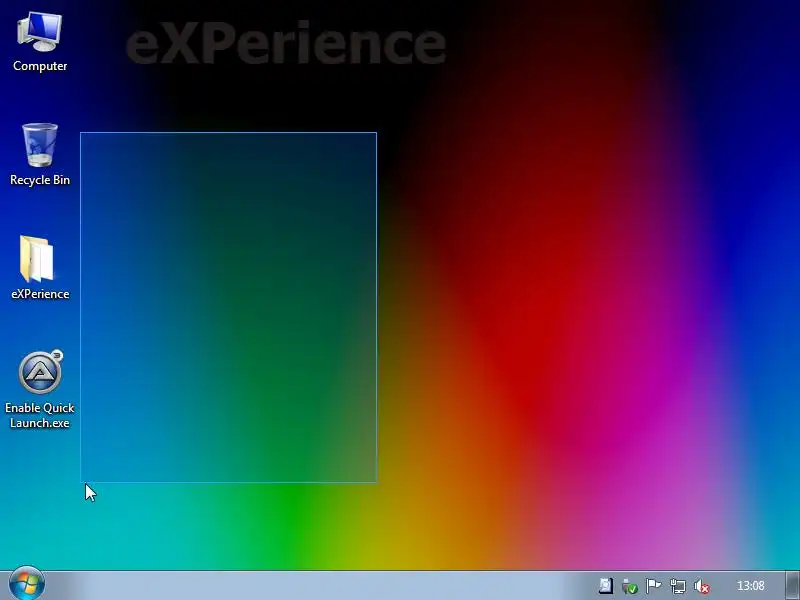Image resolution: width=800 pixels, height=600 pixels.
Task: Open the network connection tray icon
Action: click(678, 586)
